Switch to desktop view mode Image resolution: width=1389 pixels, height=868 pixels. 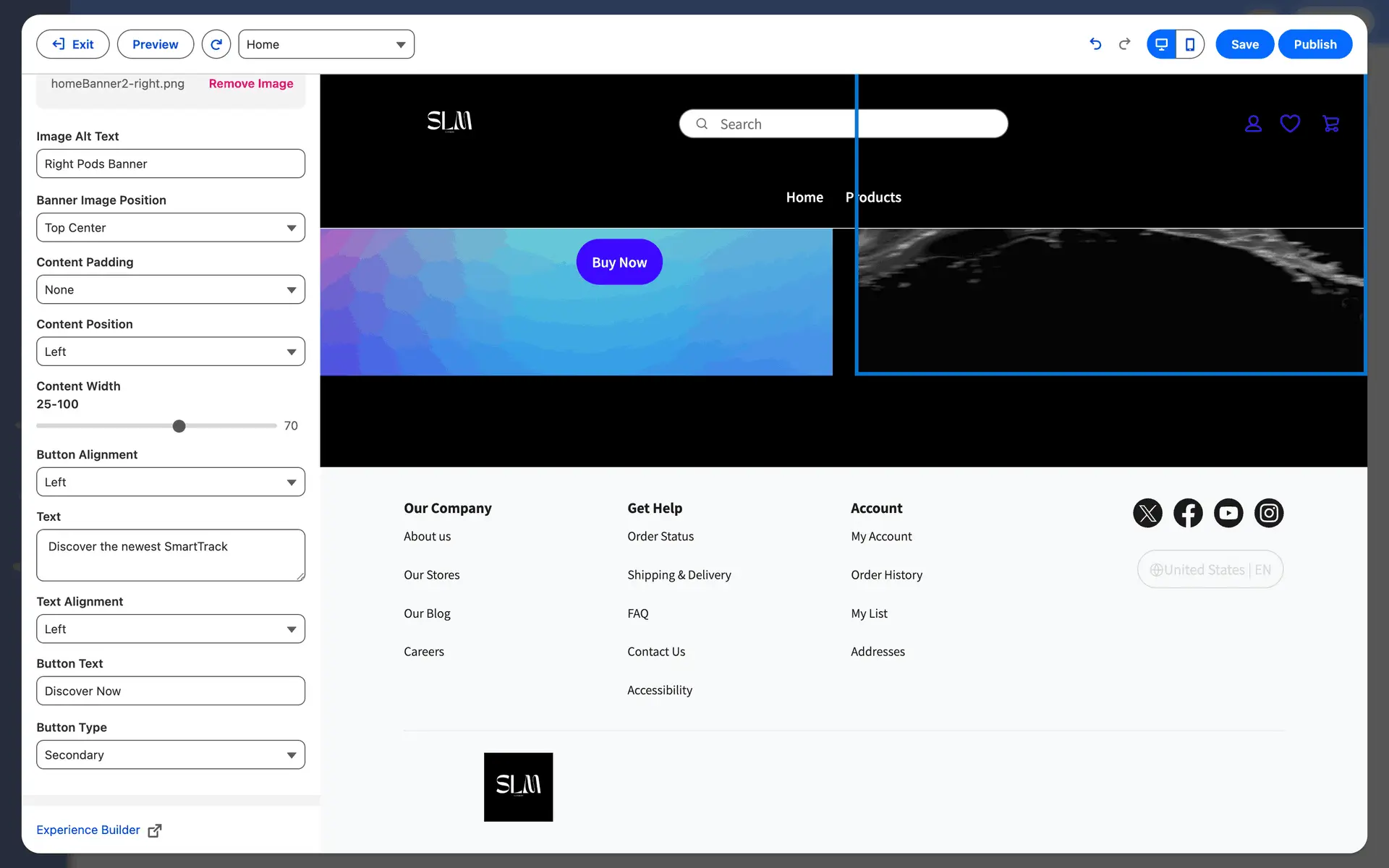[1161, 44]
